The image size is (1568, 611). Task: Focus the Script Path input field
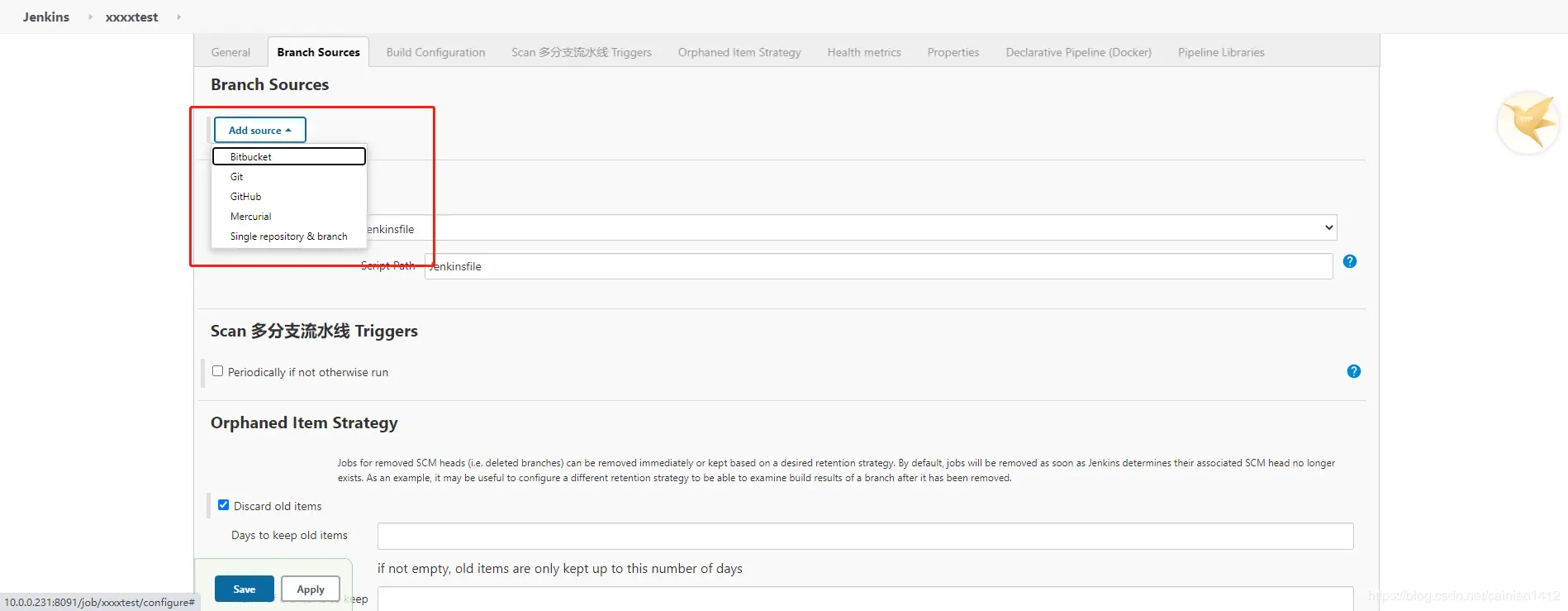coord(878,266)
